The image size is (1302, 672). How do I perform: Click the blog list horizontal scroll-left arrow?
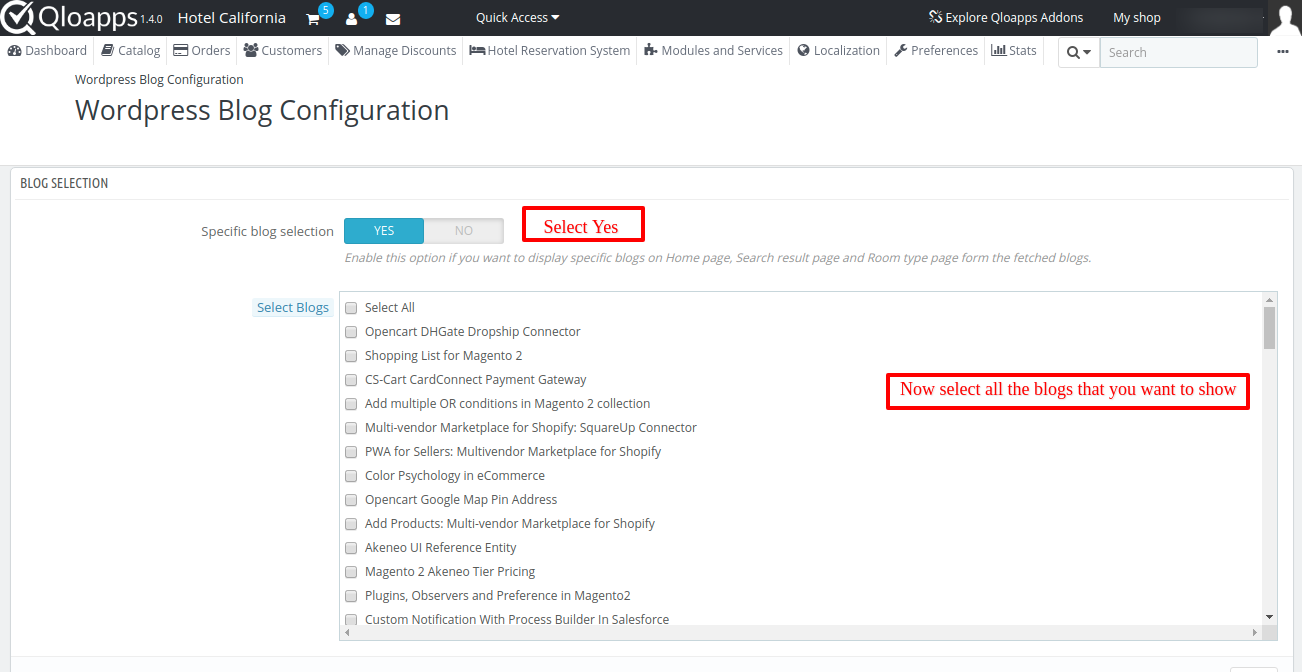click(x=347, y=632)
